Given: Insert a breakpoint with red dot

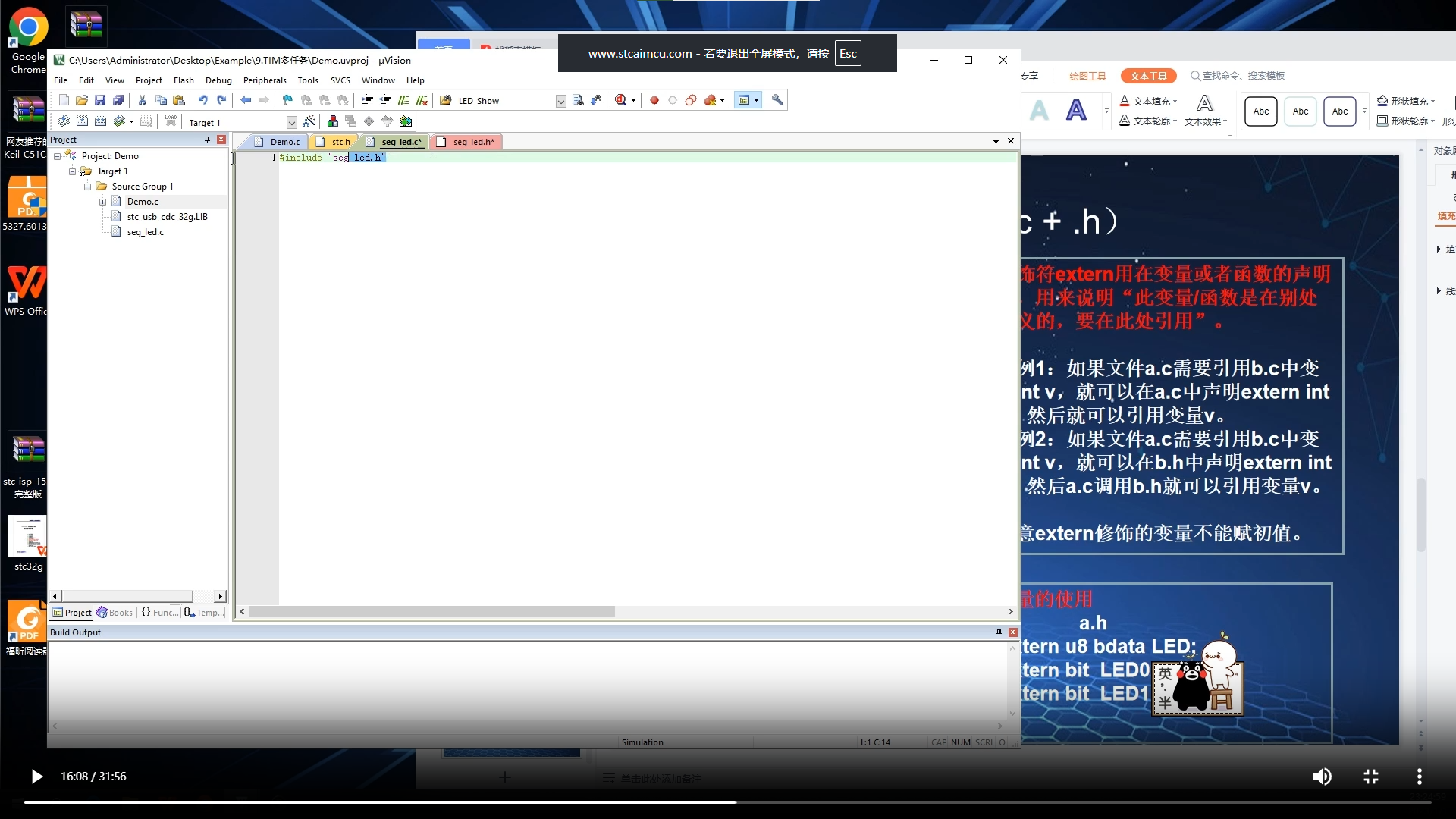Looking at the screenshot, I should click(x=654, y=100).
